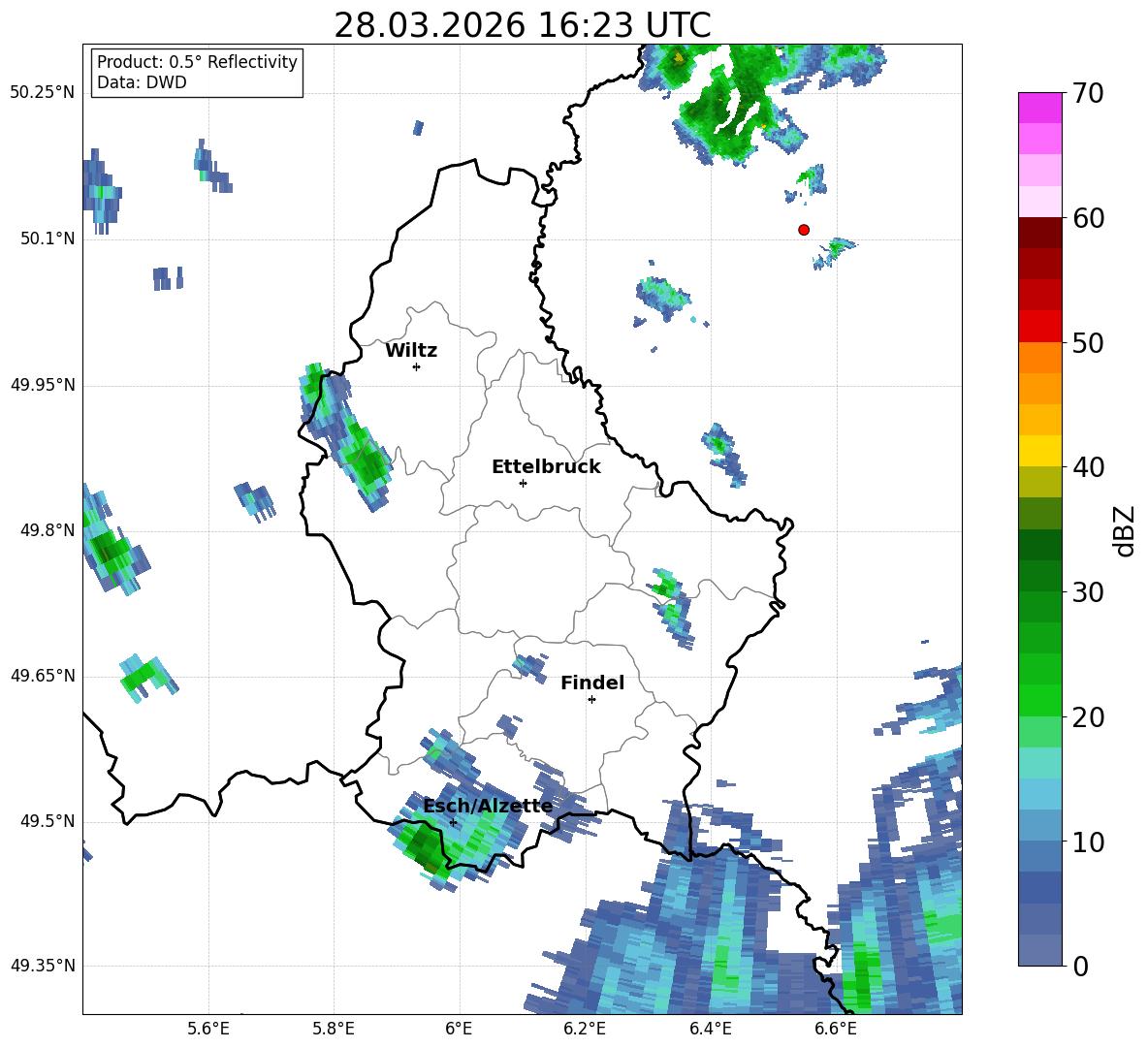Click the Esch/Alzette city label
Image resolution: width=1148 pixels, height=1048 pixels.
pyautogui.click(x=488, y=806)
